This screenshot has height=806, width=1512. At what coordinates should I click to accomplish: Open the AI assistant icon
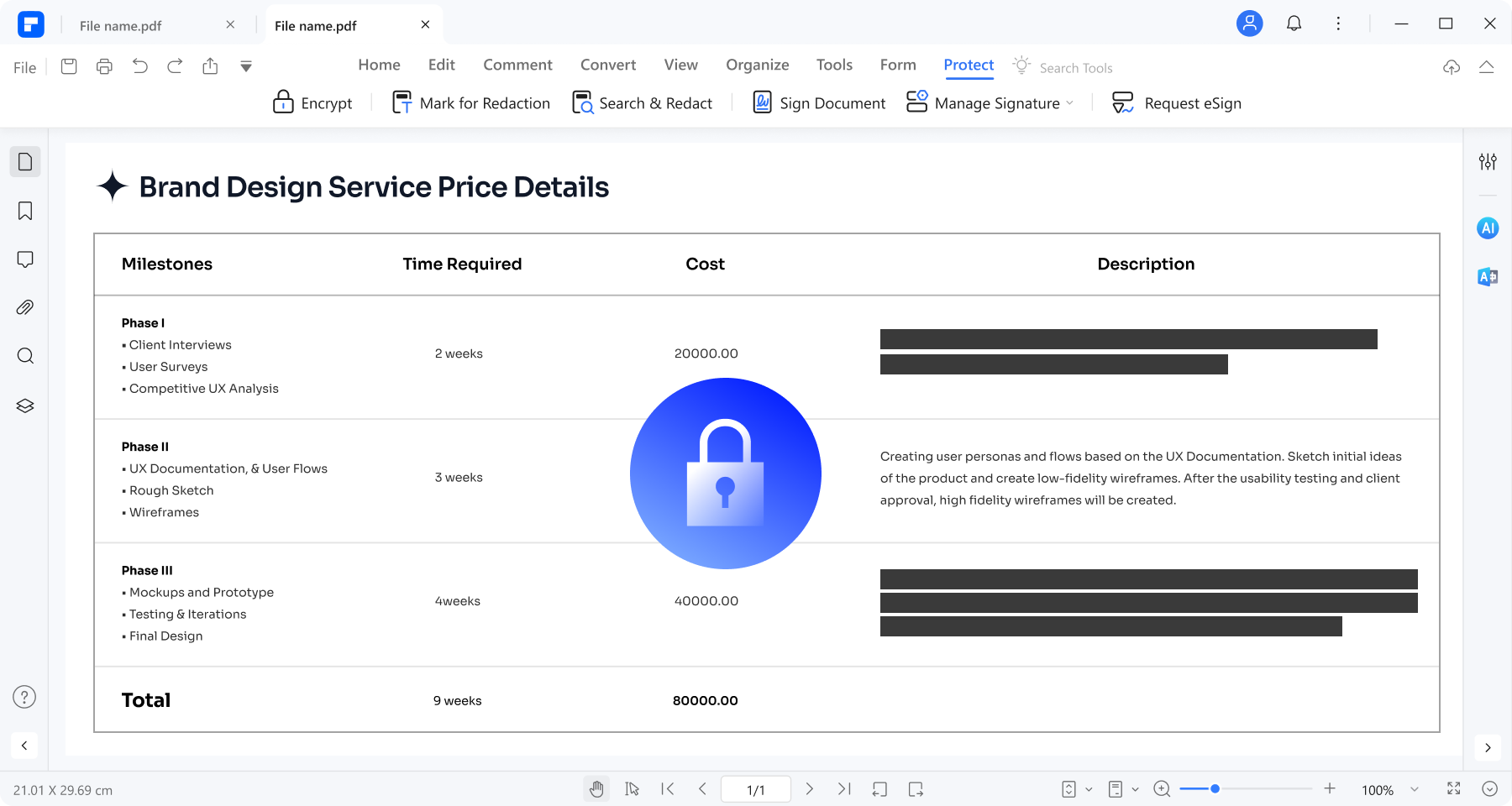click(x=1488, y=228)
